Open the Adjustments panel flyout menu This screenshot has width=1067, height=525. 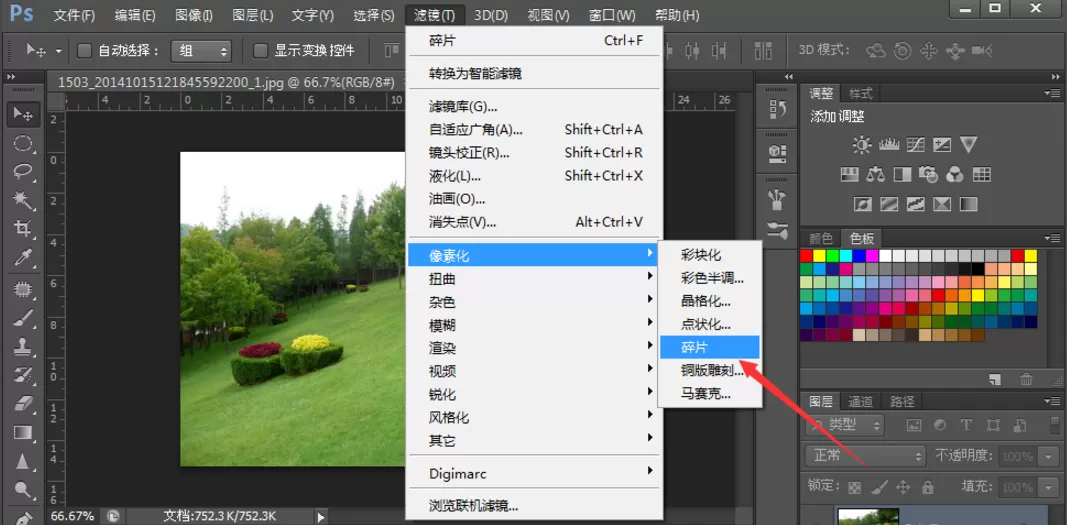point(1051,93)
